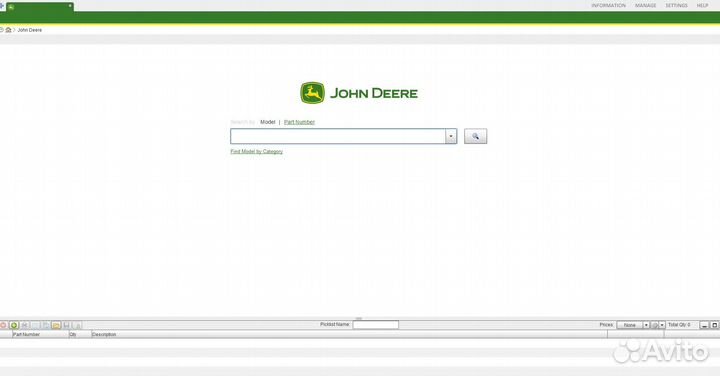Open the INFORMATION menu
Image resolution: width=720 pixels, height=376 pixels.
pyautogui.click(x=608, y=6)
